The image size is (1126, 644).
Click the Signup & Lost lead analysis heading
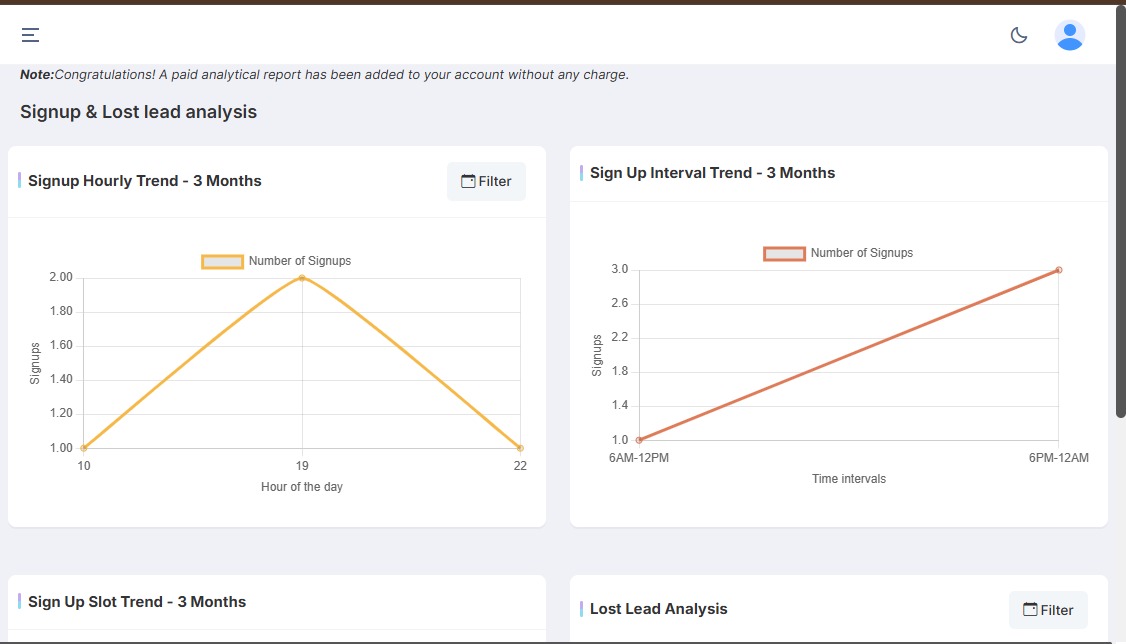(x=138, y=112)
